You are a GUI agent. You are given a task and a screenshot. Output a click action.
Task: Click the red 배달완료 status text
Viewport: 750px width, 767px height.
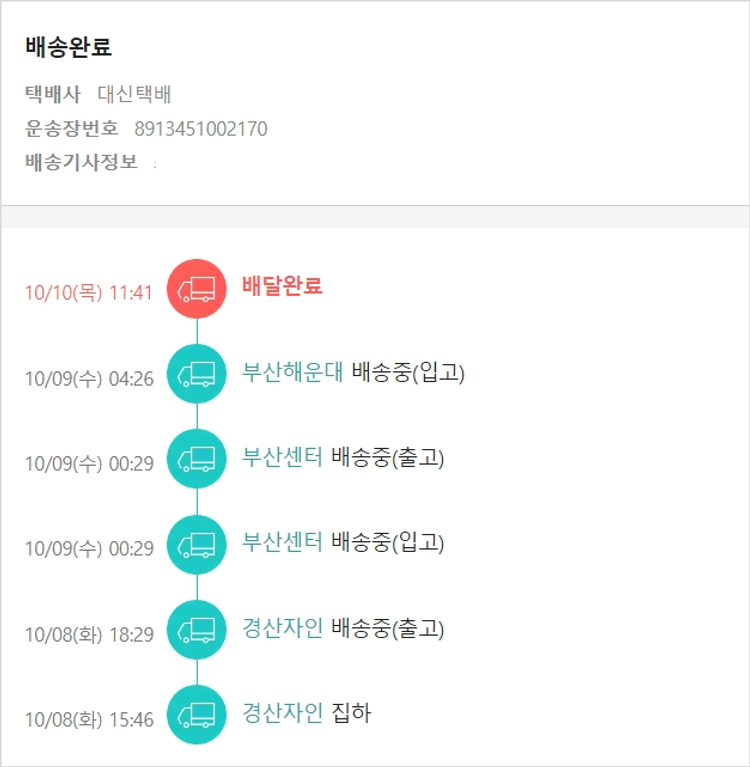pos(282,286)
